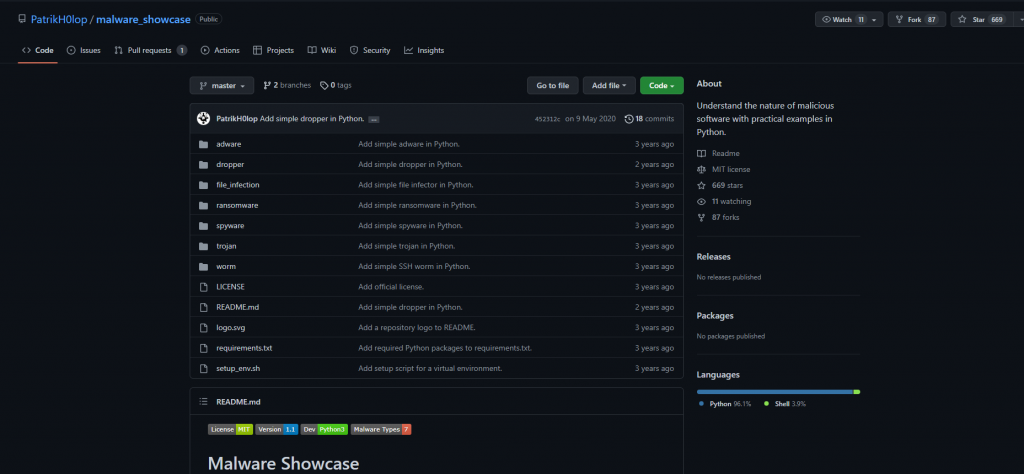Open the Add file dropdown
The height and width of the screenshot is (474, 1024).
tap(609, 86)
